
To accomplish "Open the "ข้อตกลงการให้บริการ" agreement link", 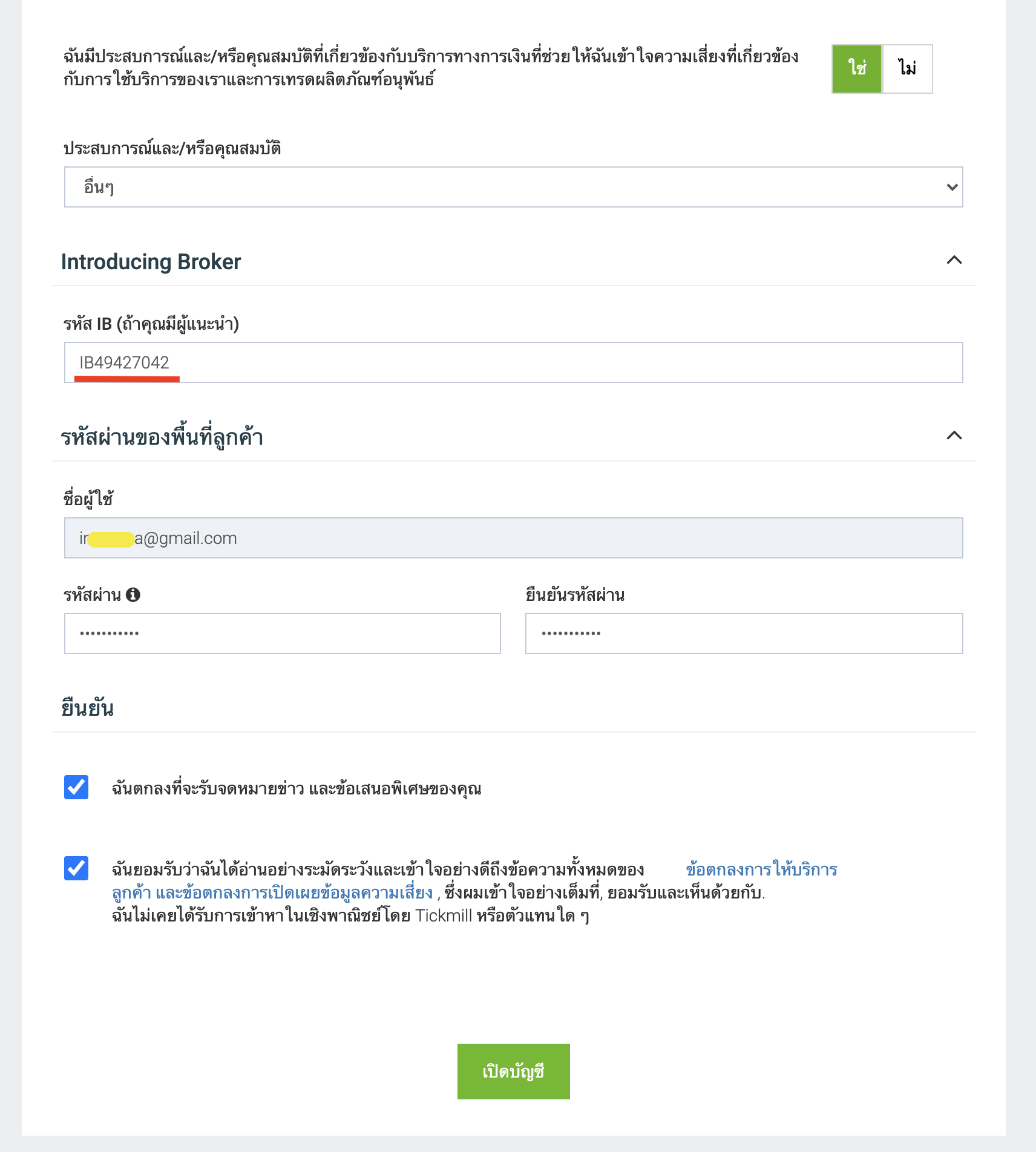I will pos(761,870).
